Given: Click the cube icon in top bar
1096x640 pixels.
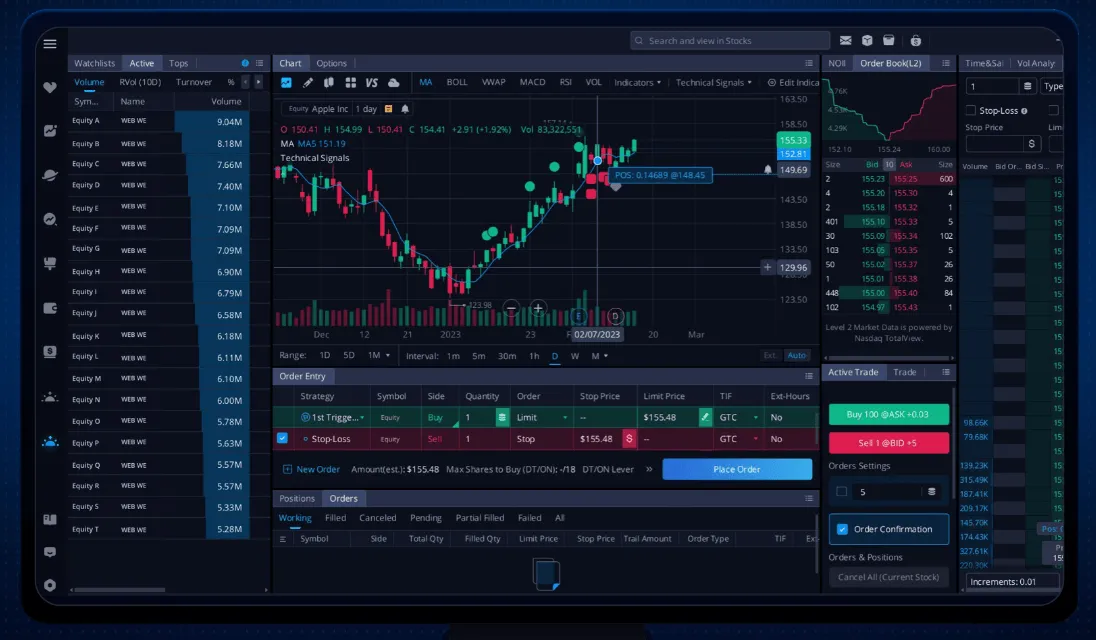Looking at the screenshot, I should (x=867, y=41).
